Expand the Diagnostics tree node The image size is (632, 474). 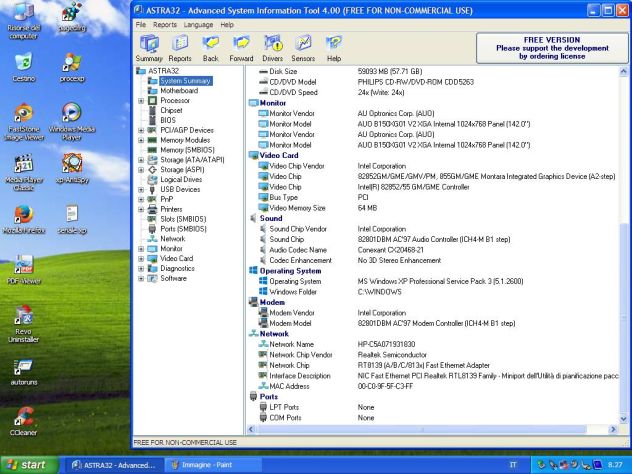point(141,268)
